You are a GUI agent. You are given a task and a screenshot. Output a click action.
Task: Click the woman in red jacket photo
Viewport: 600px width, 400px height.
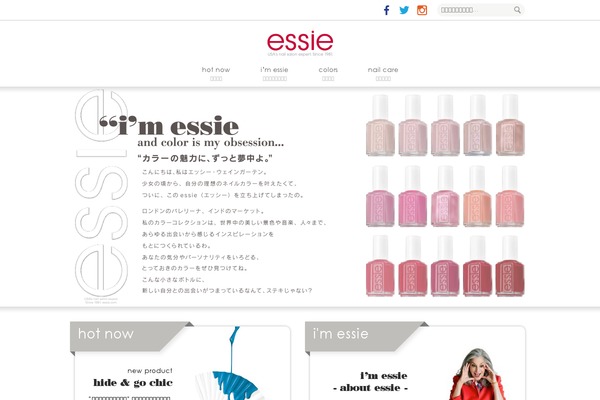(x=478, y=374)
